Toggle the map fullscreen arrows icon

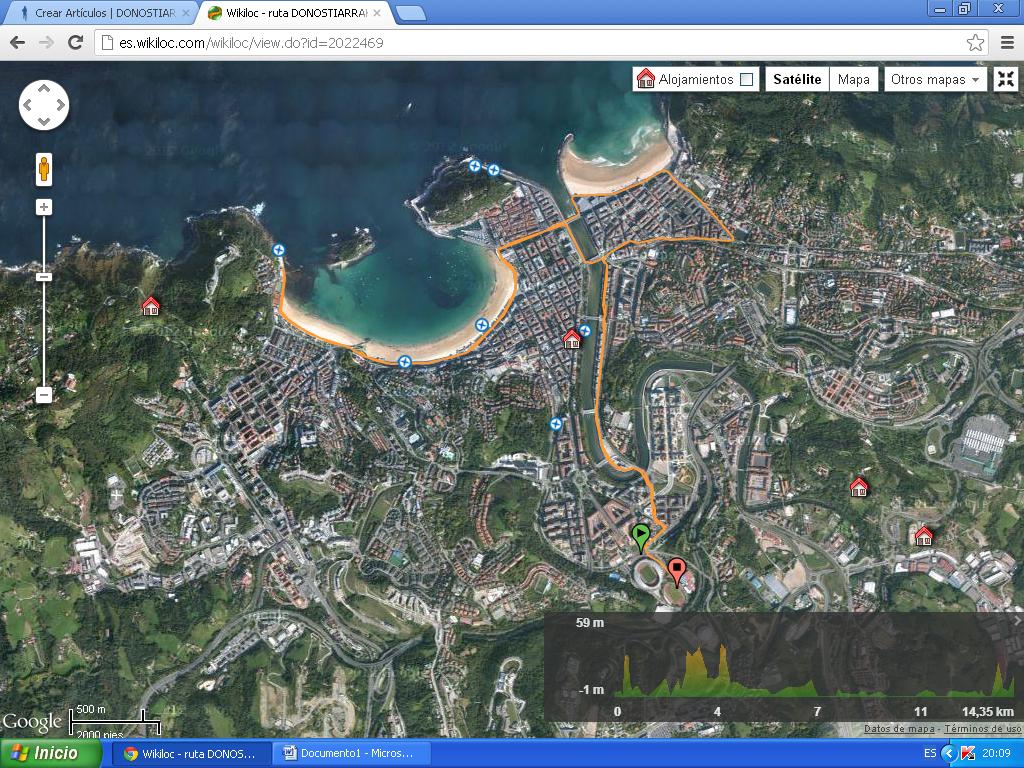[x=1006, y=79]
